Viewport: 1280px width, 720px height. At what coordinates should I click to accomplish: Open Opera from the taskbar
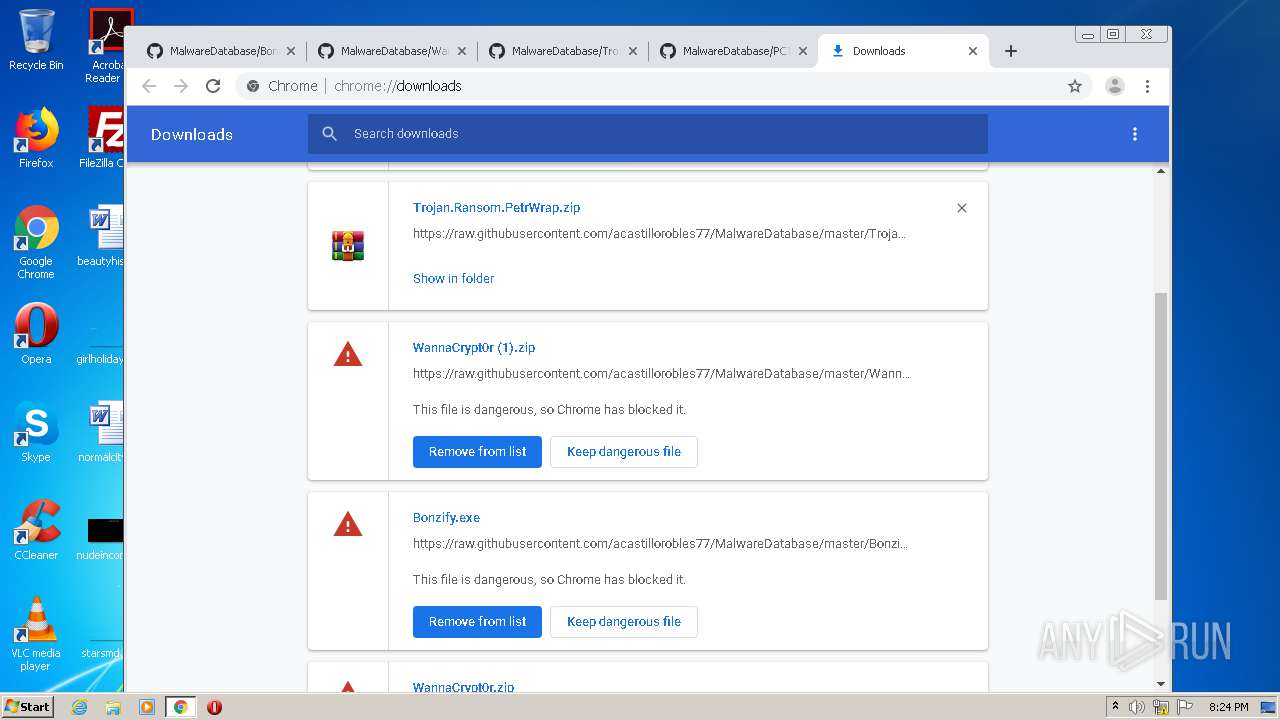coord(214,707)
